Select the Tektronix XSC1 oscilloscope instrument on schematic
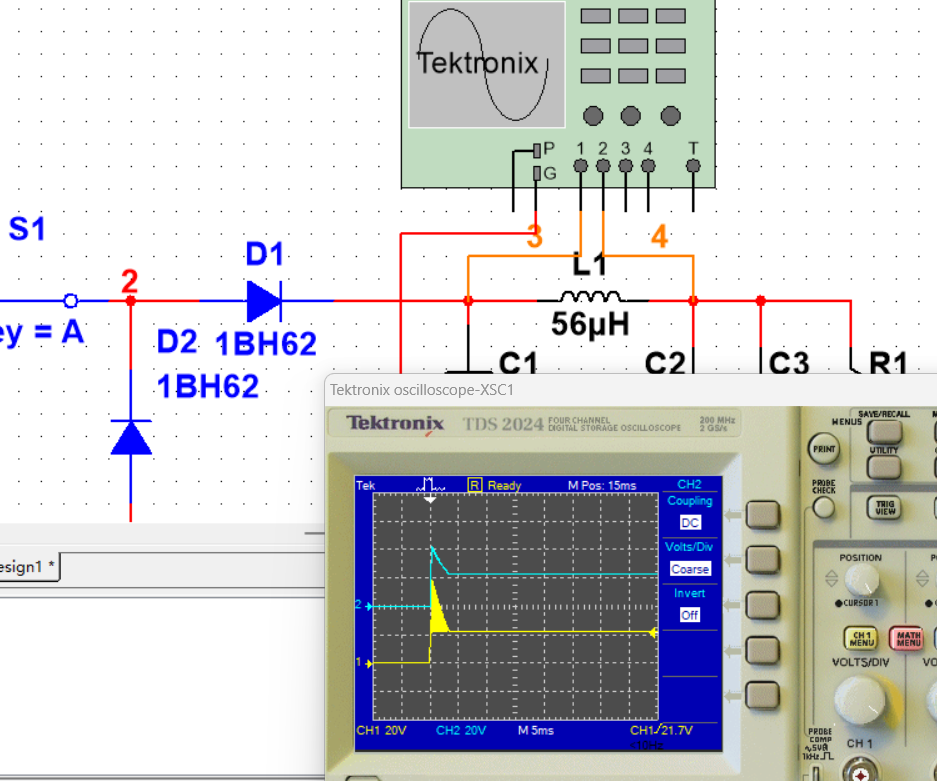This screenshot has width=937, height=781. tap(558, 94)
